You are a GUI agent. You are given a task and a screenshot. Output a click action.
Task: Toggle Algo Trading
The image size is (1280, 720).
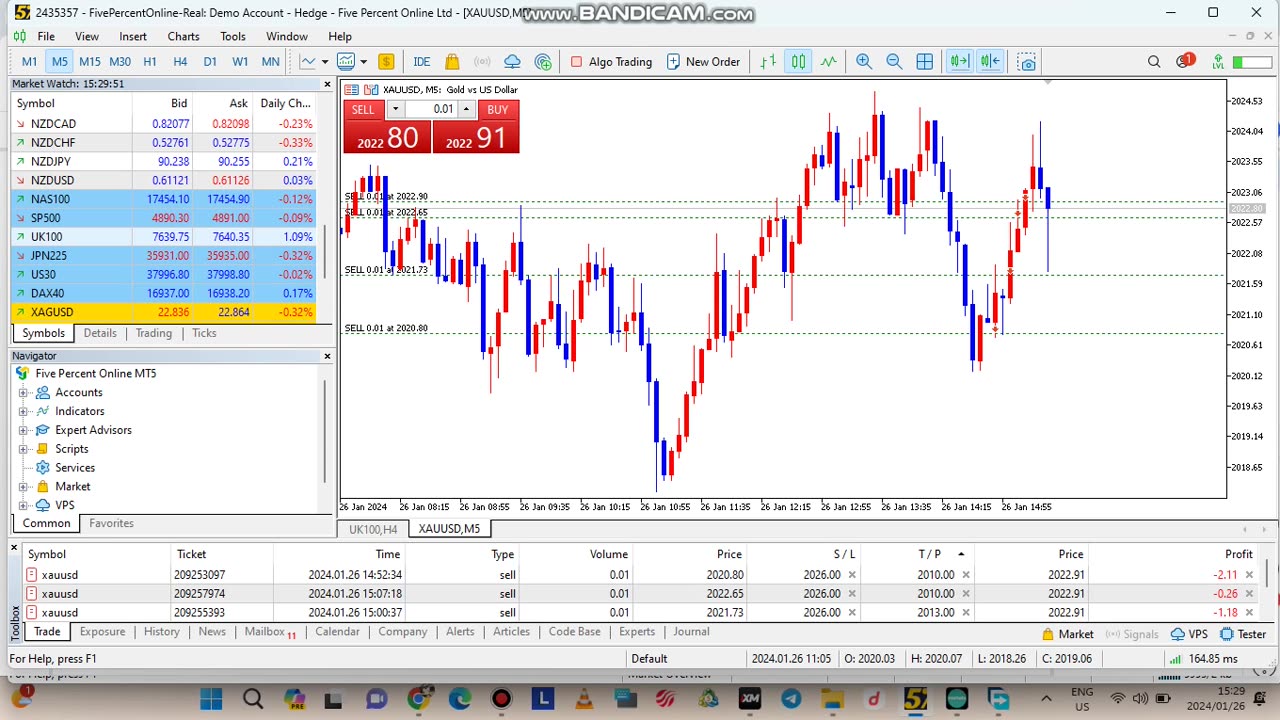(x=611, y=62)
